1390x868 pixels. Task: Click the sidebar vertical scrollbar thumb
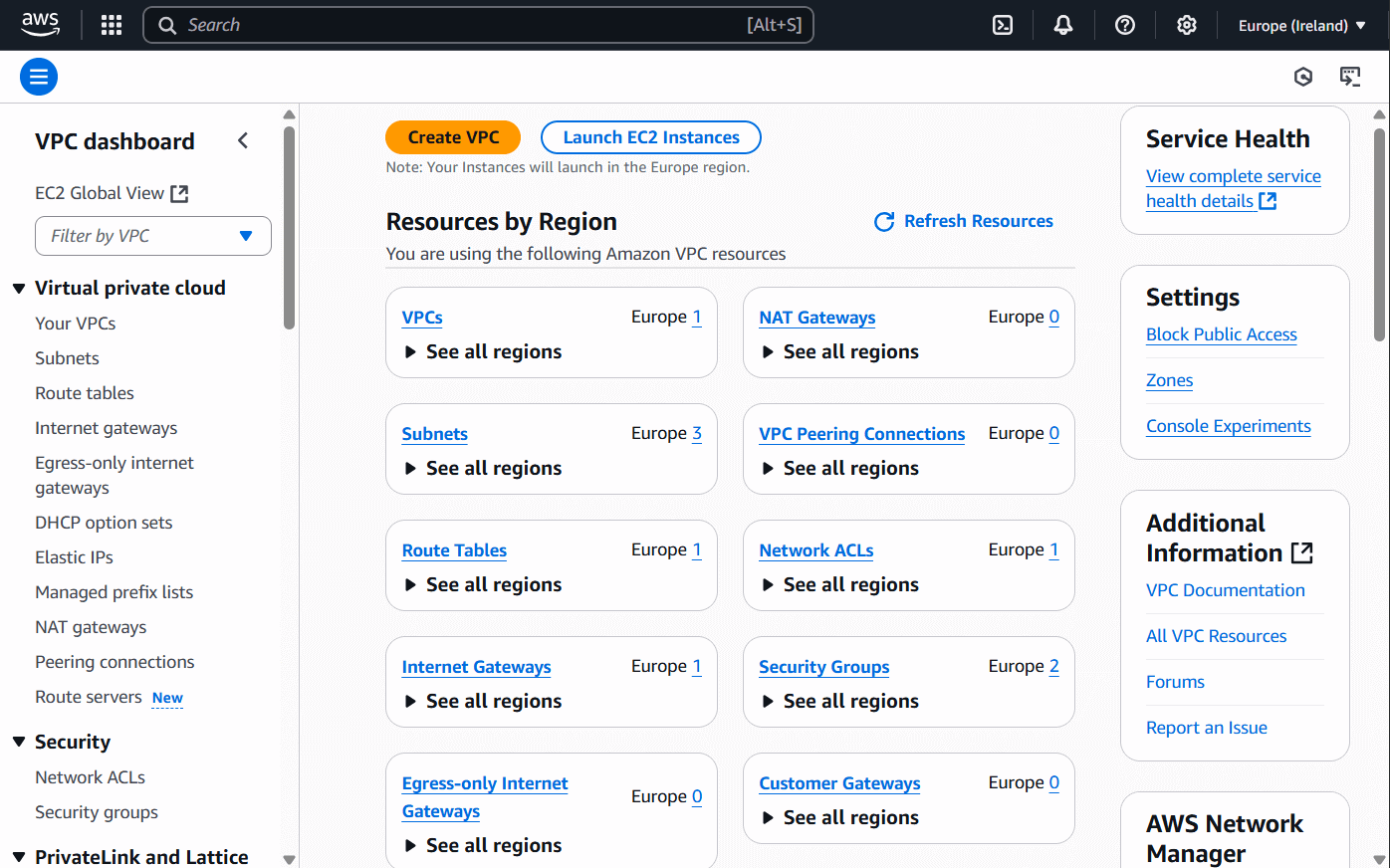tap(289, 227)
